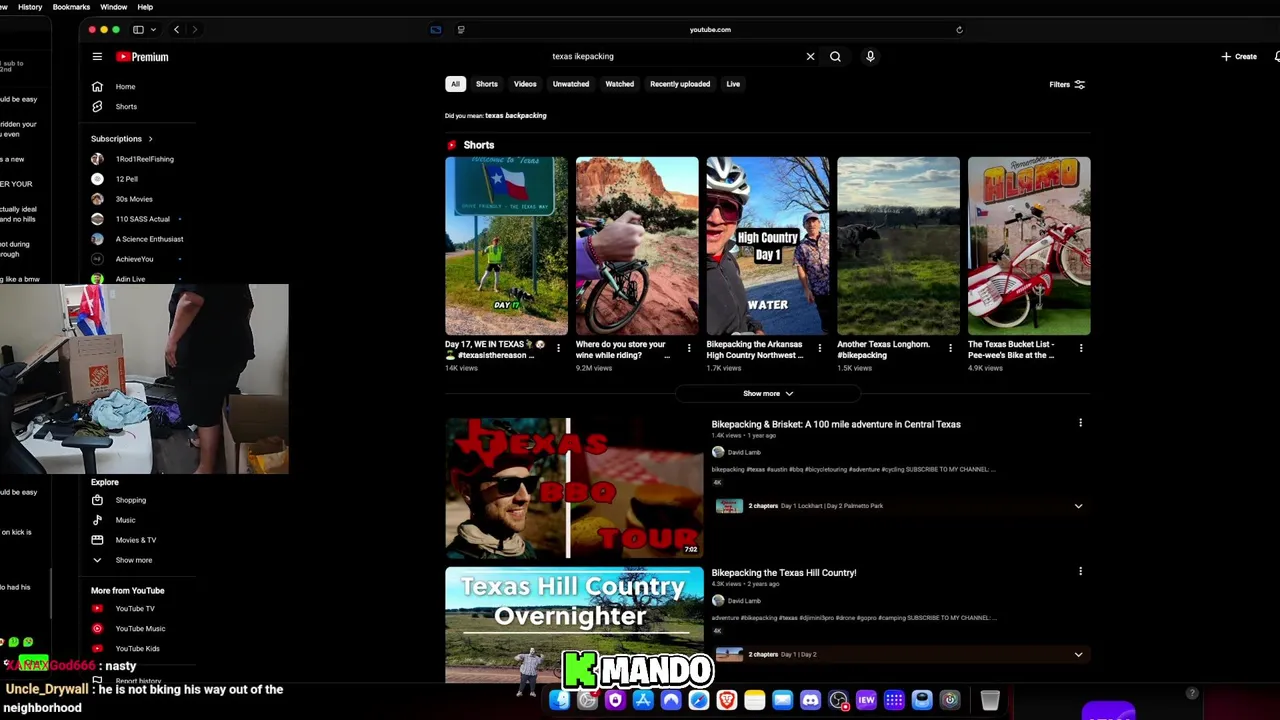Reload the page in the address bar
The image size is (1280, 720).
coord(959,30)
